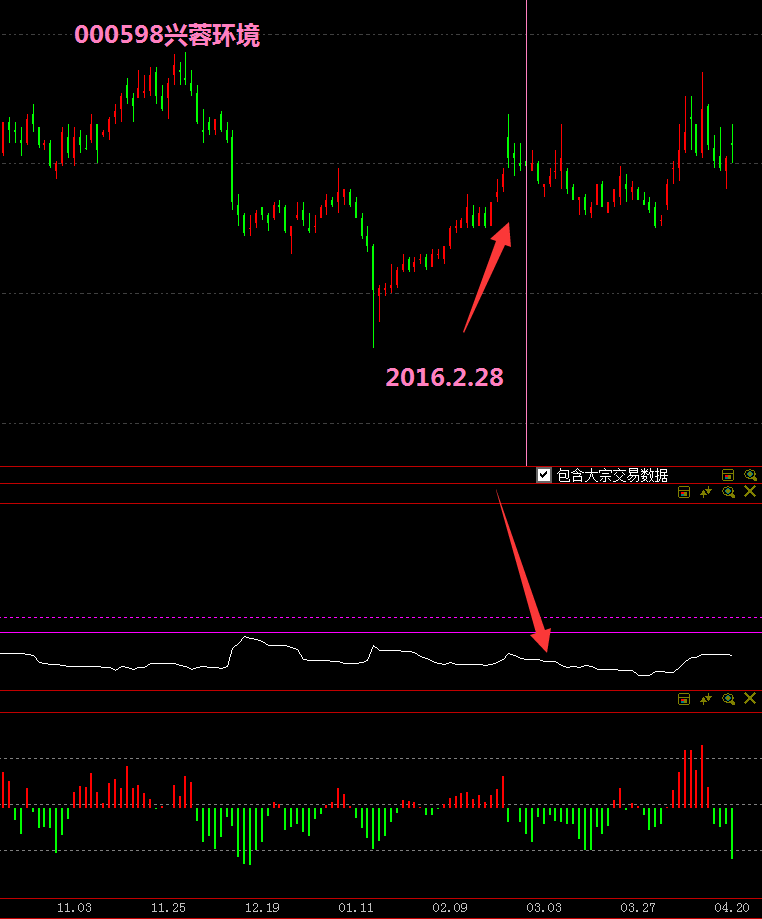
Task: Click the 000598兴蓉环境 stock title
Action: (167, 36)
